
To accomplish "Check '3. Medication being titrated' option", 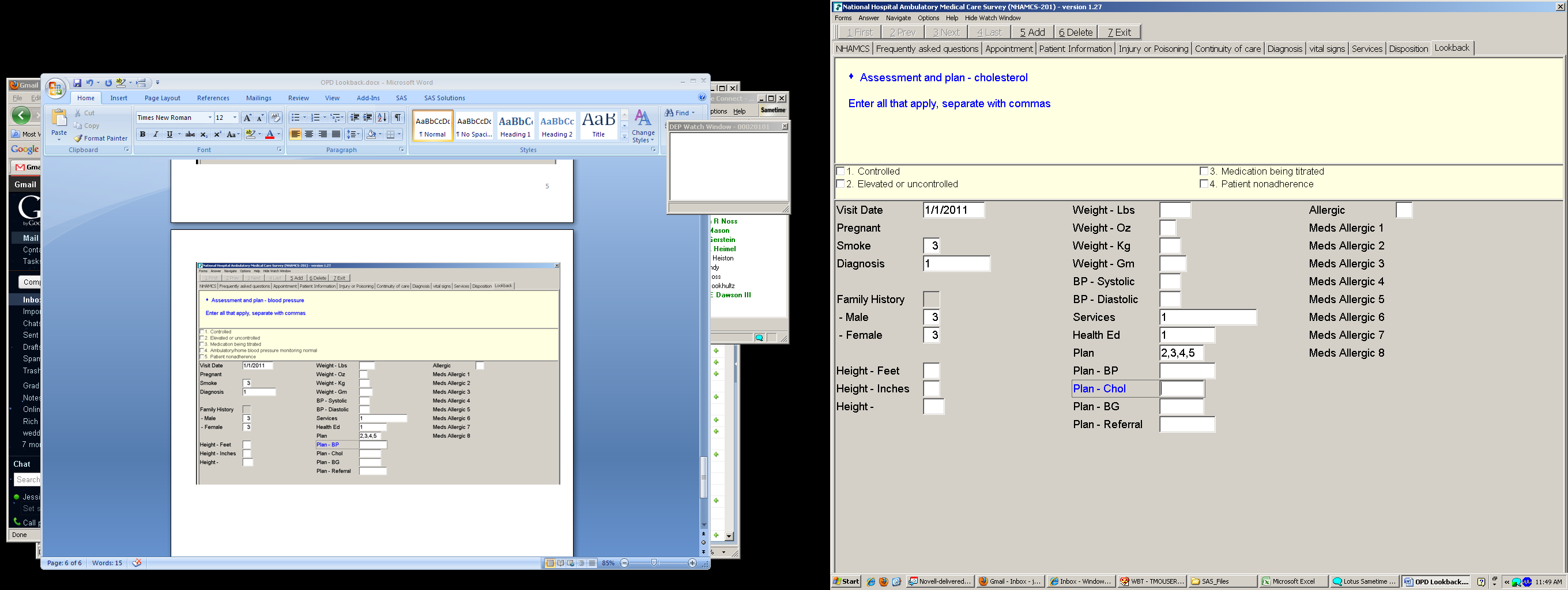I will 1204,172.
